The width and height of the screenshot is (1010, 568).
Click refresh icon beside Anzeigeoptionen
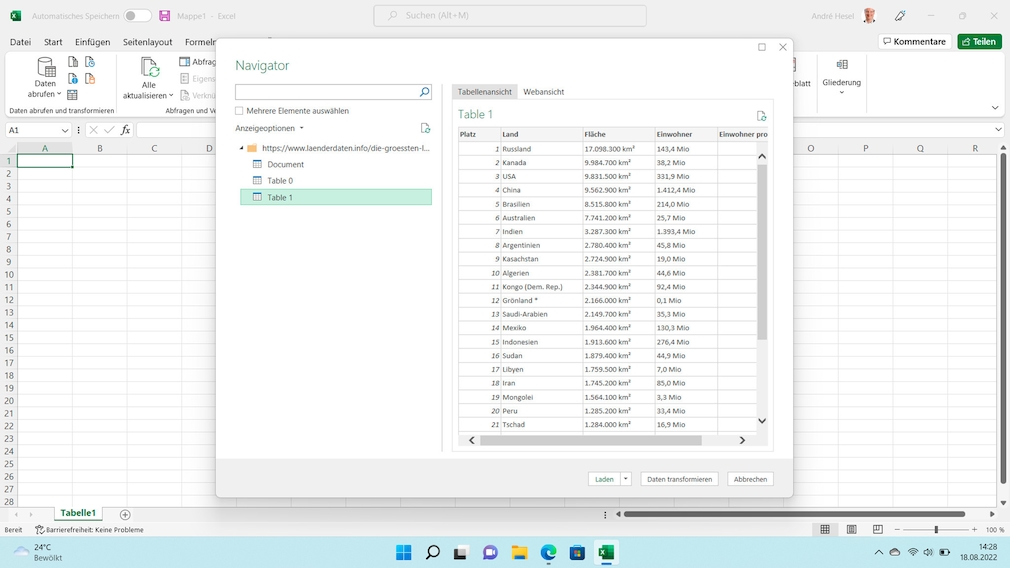pyautogui.click(x=425, y=128)
